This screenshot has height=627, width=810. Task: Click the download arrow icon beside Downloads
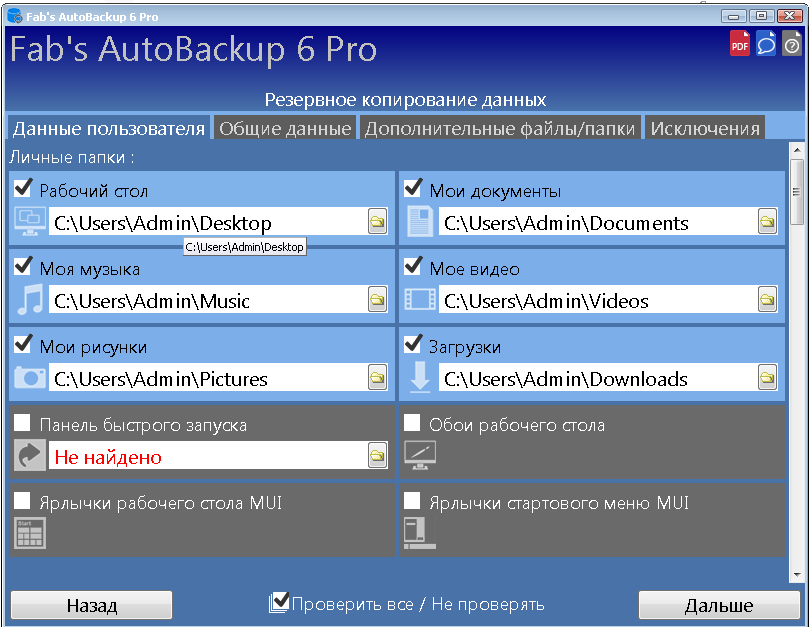(x=420, y=377)
